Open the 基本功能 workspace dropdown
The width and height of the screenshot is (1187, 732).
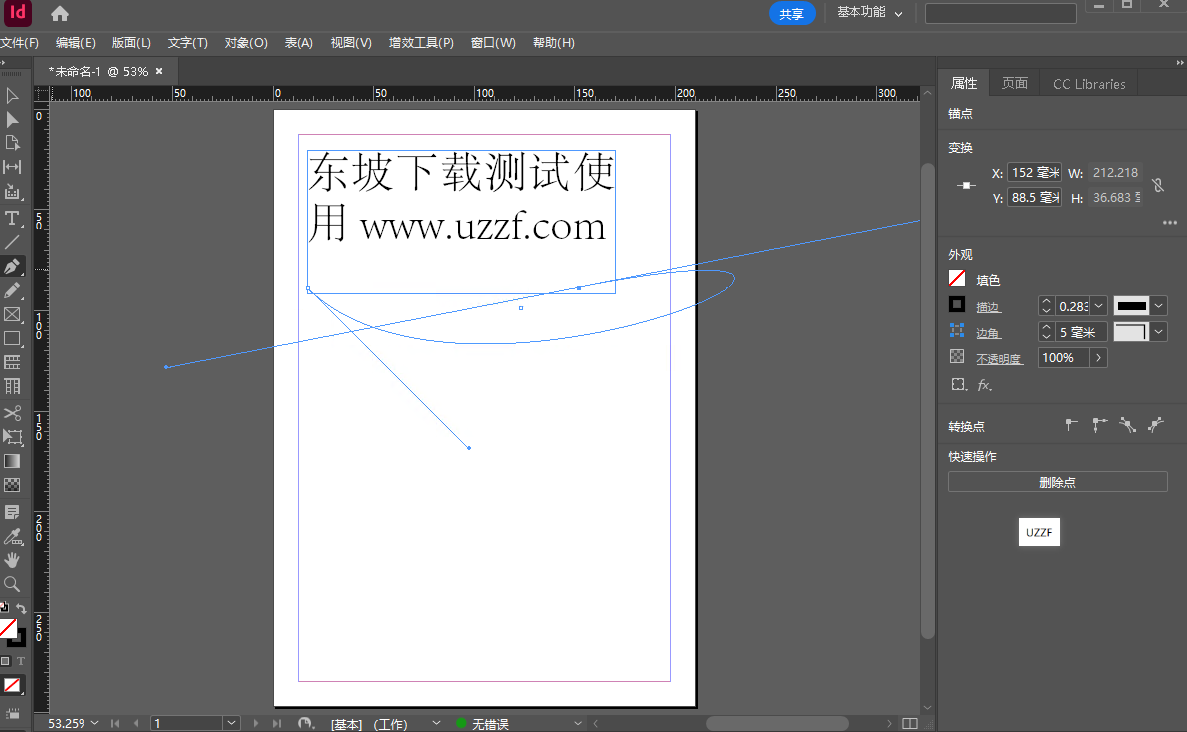(870, 13)
